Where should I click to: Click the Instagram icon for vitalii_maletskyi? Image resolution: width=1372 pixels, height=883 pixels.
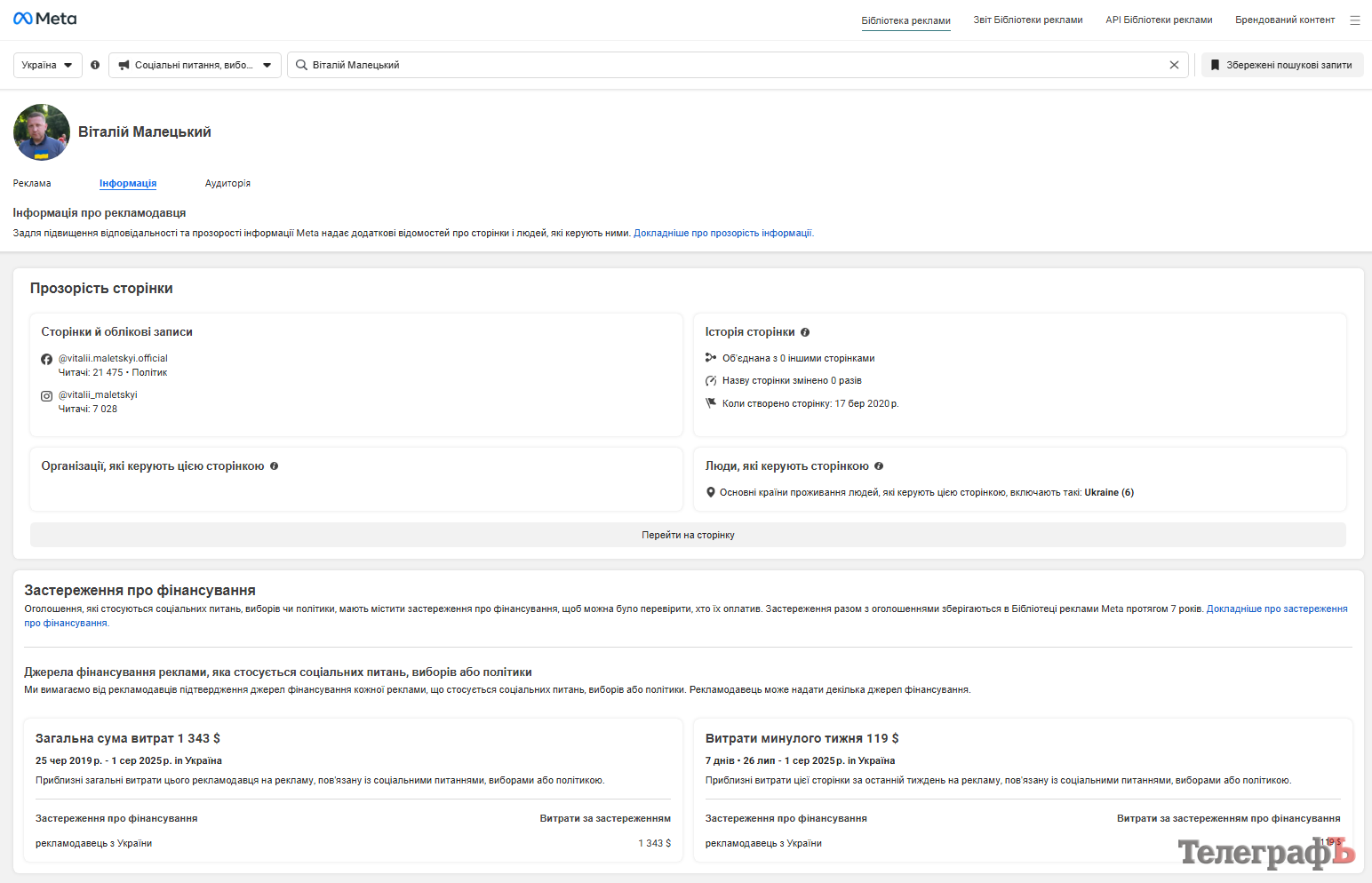[47, 396]
